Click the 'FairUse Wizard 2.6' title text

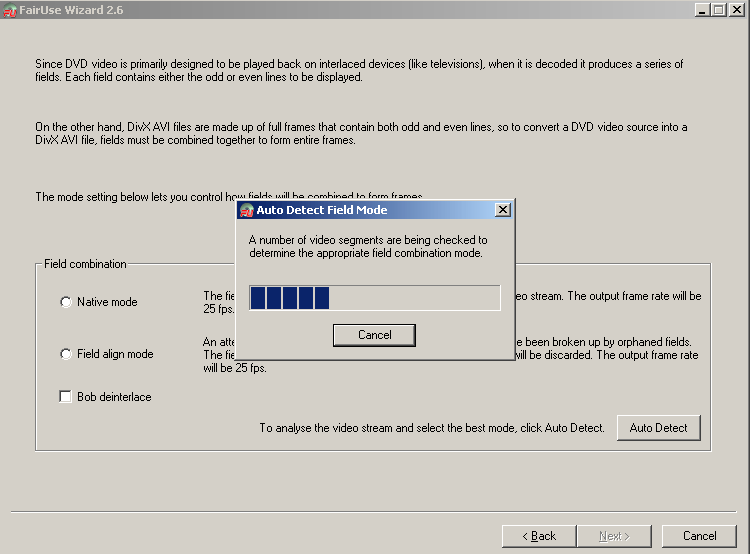pyautogui.click(x=71, y=10)
